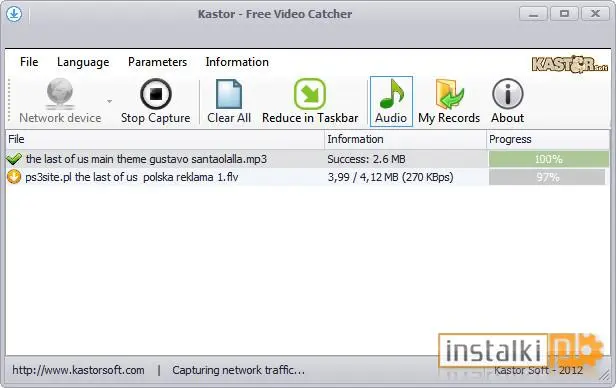
Task: Open the Parameters menu
Action: (x=158, y=62)
